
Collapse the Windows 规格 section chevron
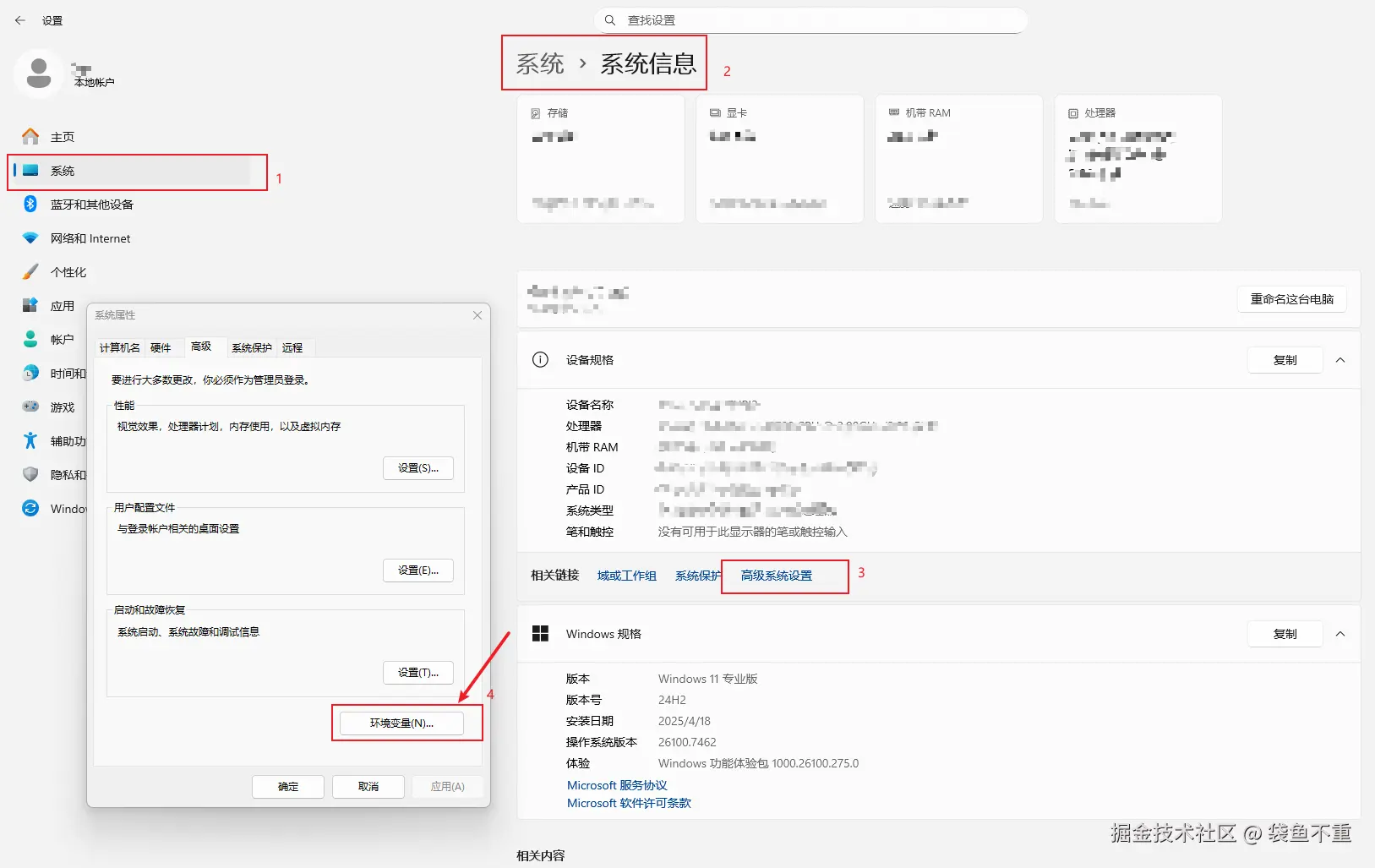1340,634
